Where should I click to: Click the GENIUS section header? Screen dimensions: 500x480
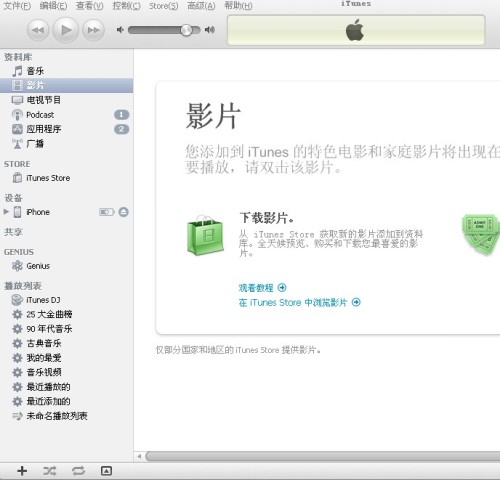[x=19, y=252]
